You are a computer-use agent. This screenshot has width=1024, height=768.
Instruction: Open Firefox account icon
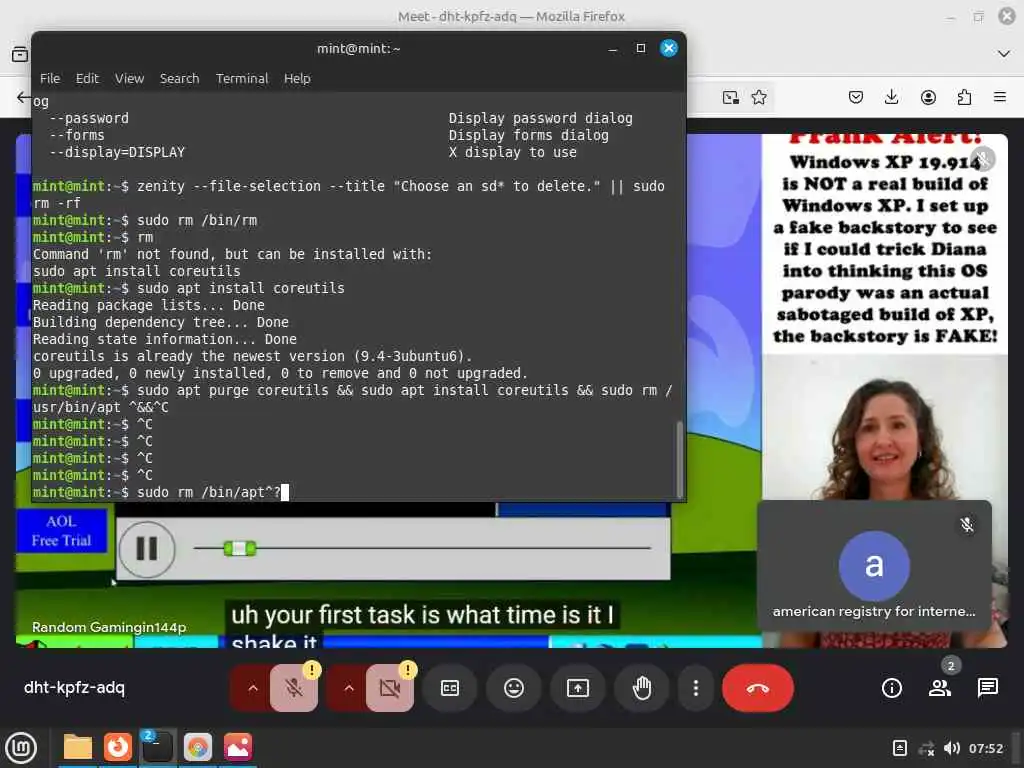pyautogui.click(x=928, y=97)
